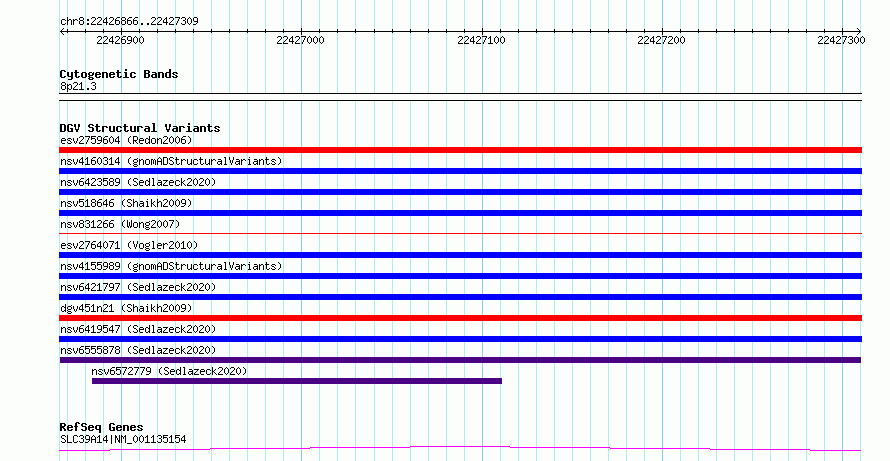Click the RefSeq Genes track heading
This screenshot has height=461, width=890.
pos(101,427)
